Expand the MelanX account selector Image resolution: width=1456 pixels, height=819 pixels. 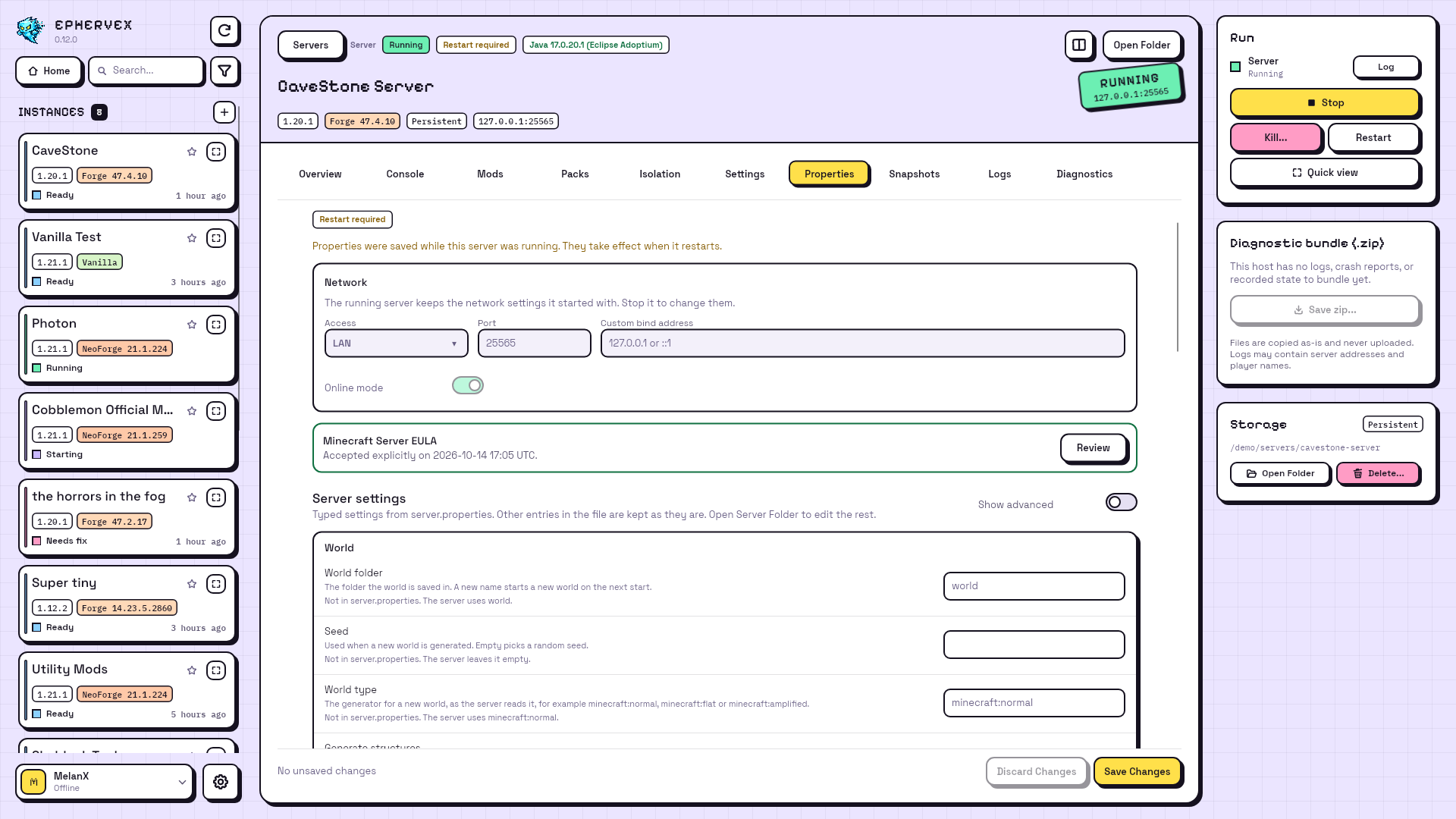[105, 782]
